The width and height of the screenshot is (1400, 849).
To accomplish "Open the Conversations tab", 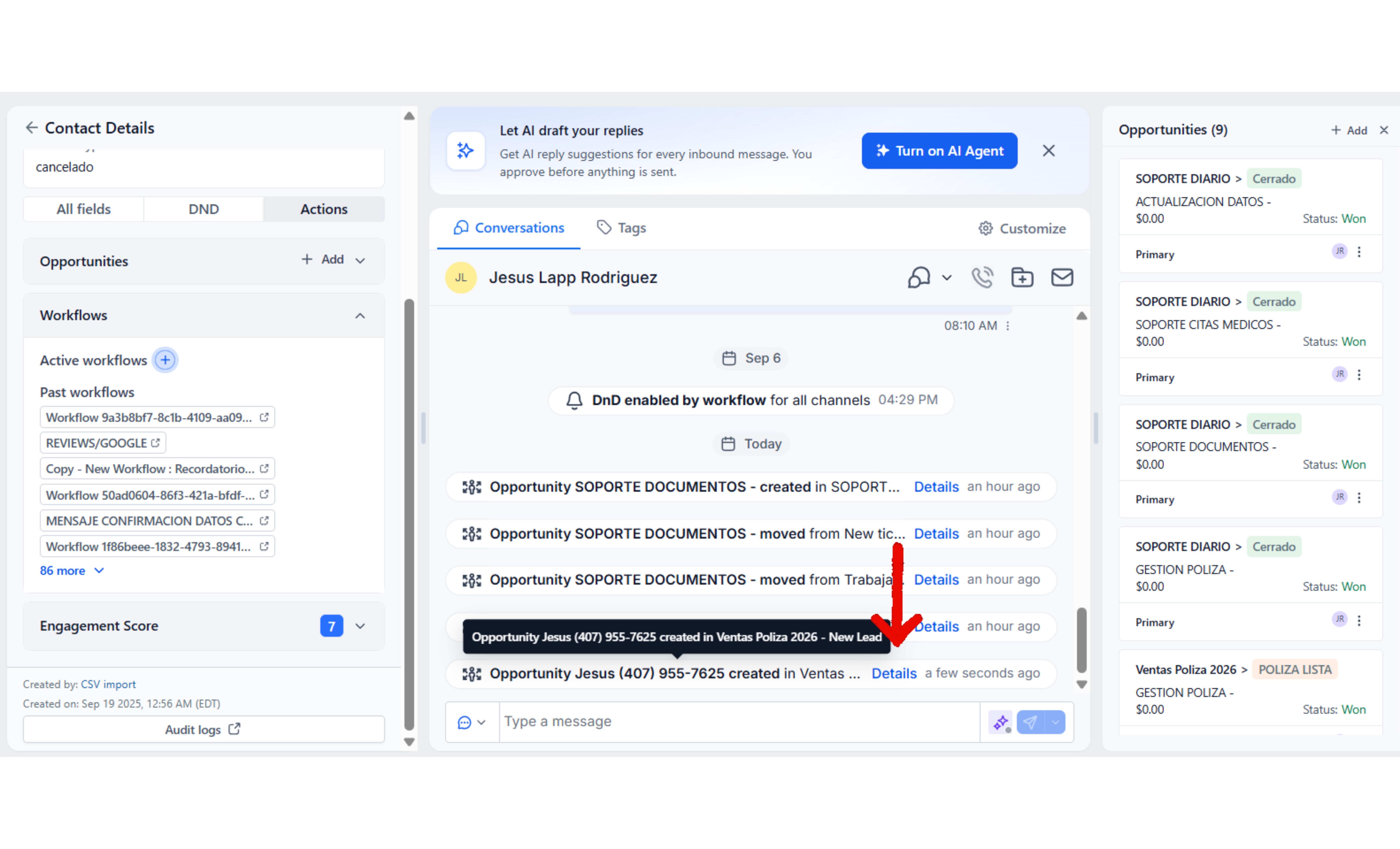I will tap(509, 228).
